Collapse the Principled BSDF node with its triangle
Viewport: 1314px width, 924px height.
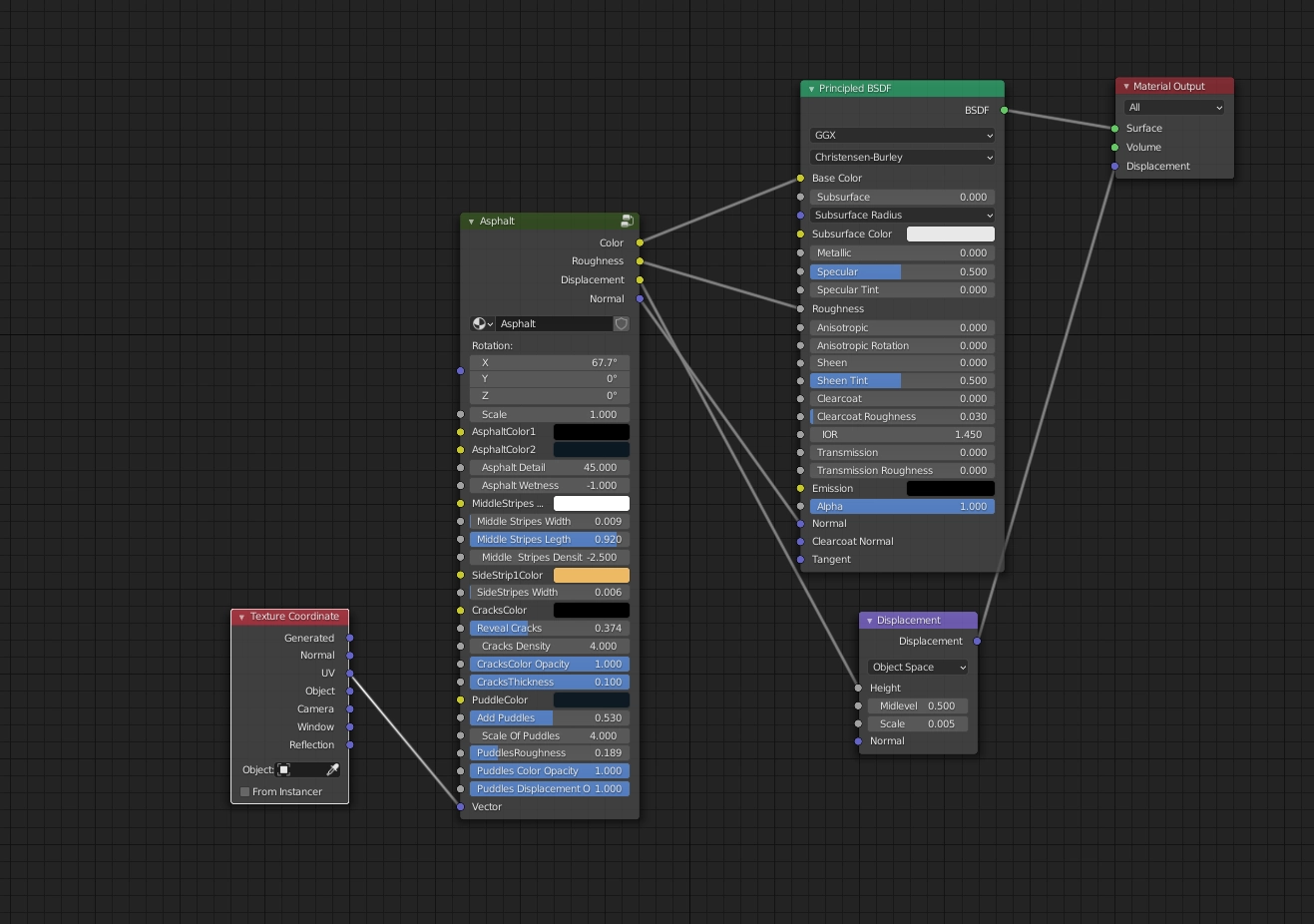811,89
